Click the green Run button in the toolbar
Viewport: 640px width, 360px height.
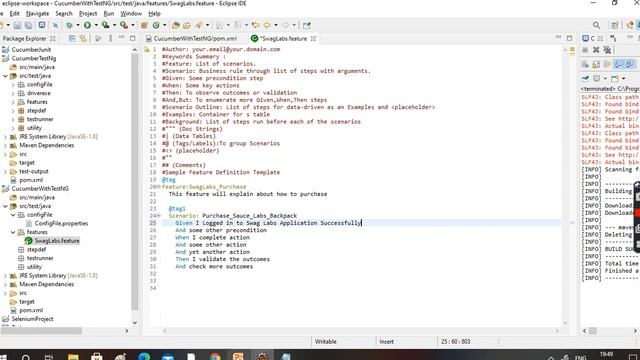pyautogui.click(x=87, y=25)
